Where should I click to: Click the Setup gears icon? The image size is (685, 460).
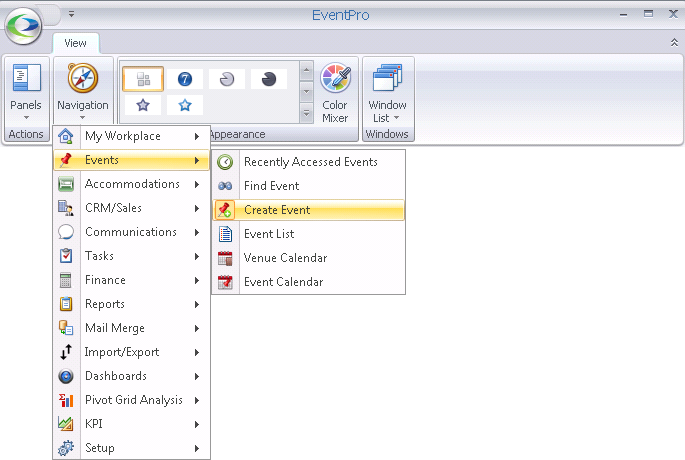tap(66, 448)
